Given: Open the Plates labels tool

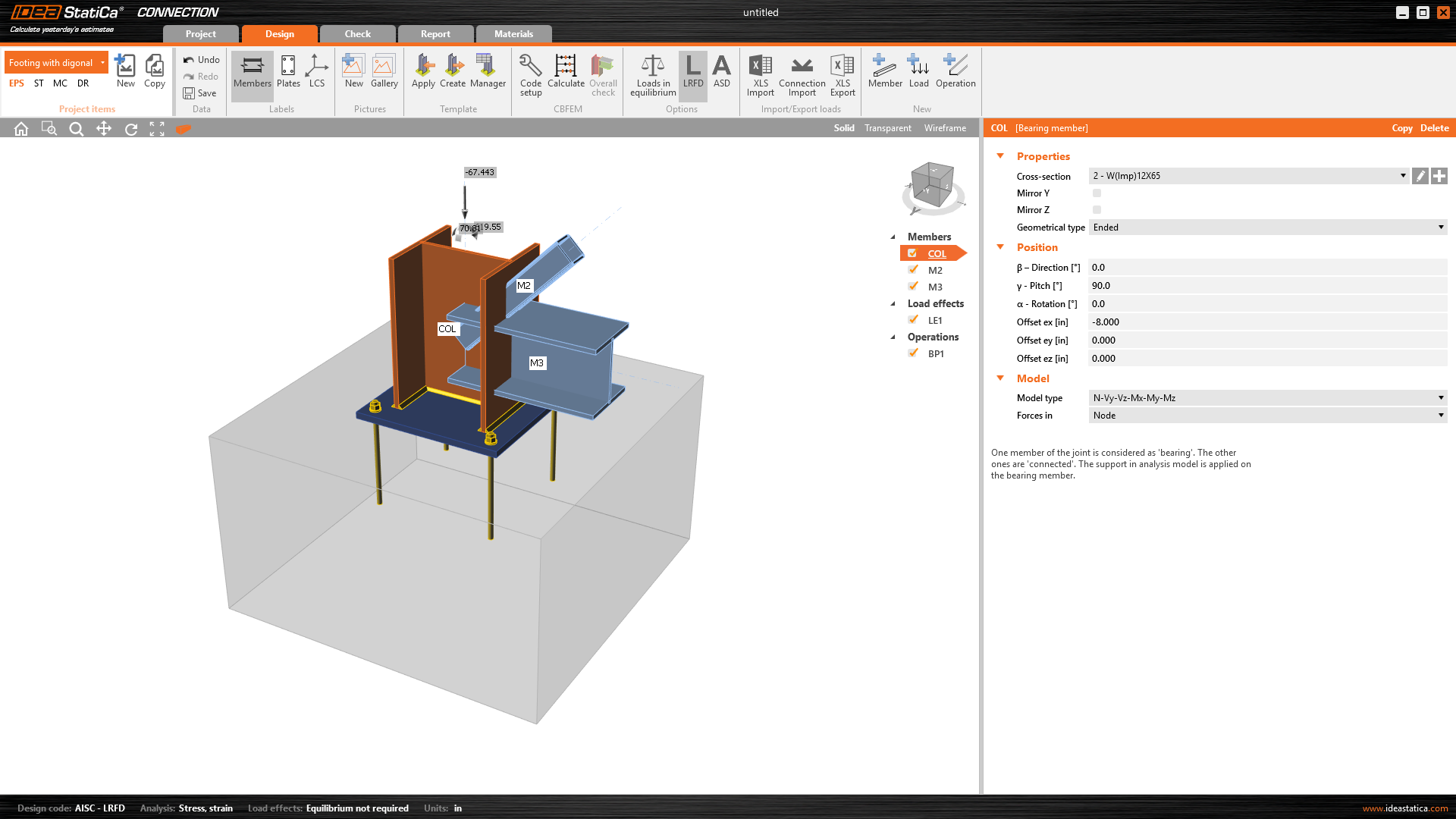Looking at the screenshot, I should (288, 74).
